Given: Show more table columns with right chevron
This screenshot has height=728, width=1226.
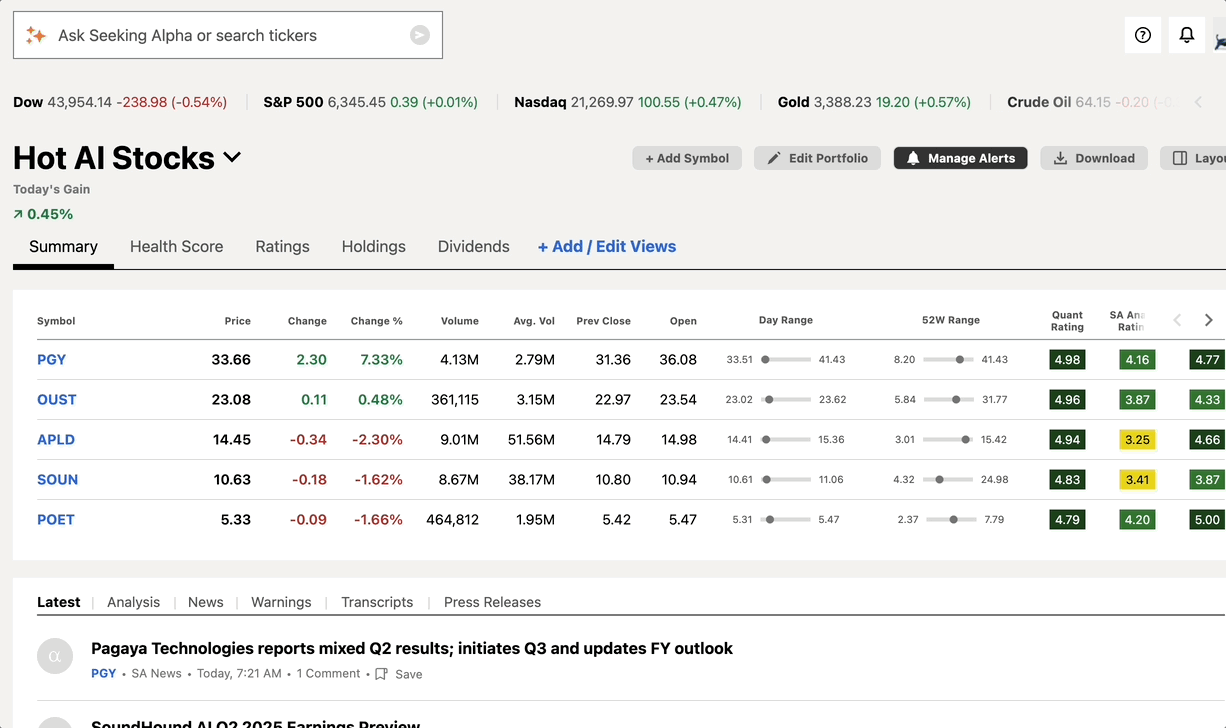Looking at the screenshot, I should 1208,320.
